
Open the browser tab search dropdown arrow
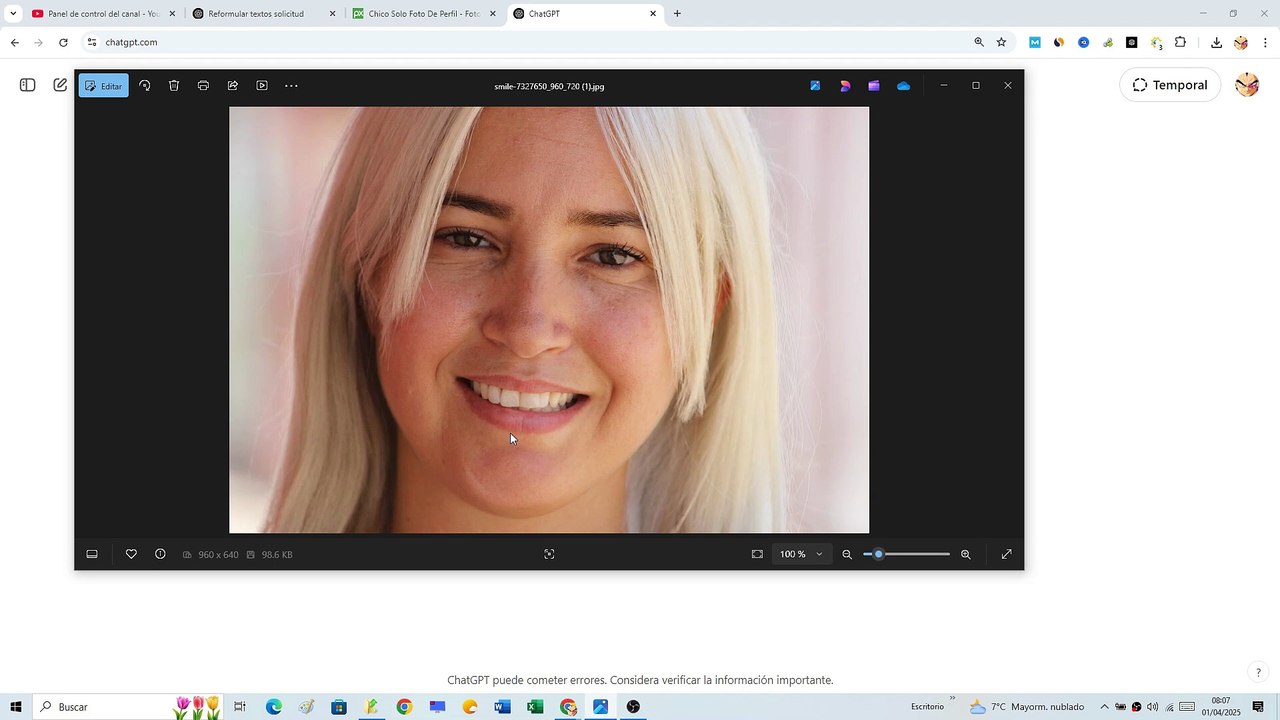coord(13,14)
